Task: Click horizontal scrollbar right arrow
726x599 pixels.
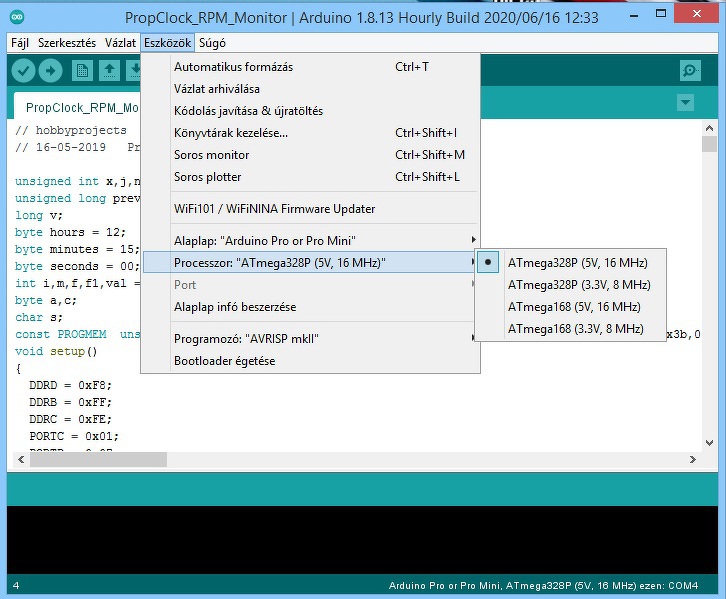Action: 693,460
